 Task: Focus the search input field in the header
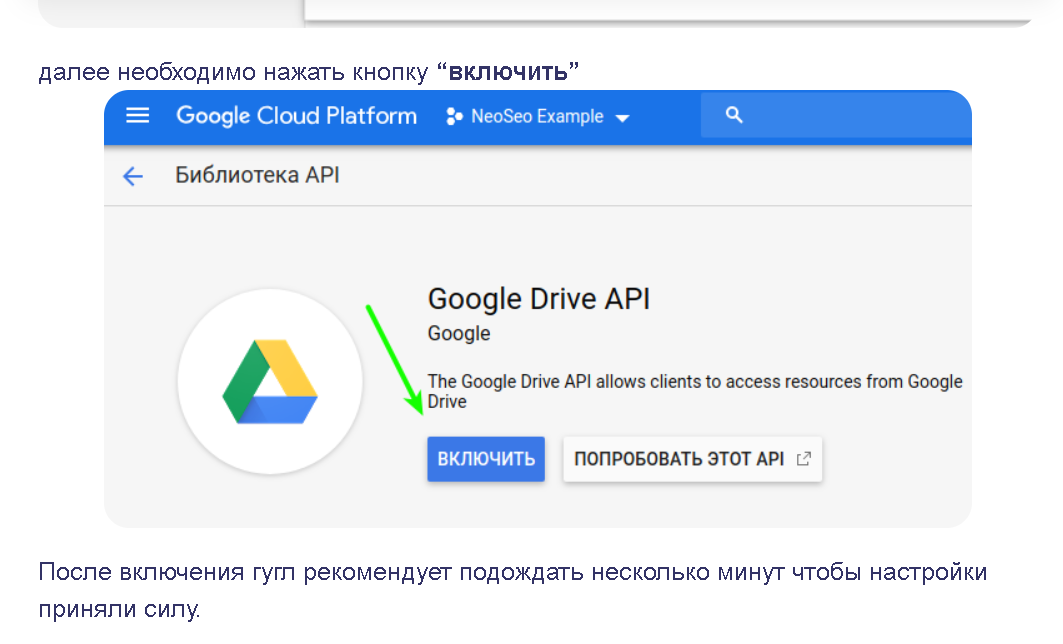(x=836, y=115)
